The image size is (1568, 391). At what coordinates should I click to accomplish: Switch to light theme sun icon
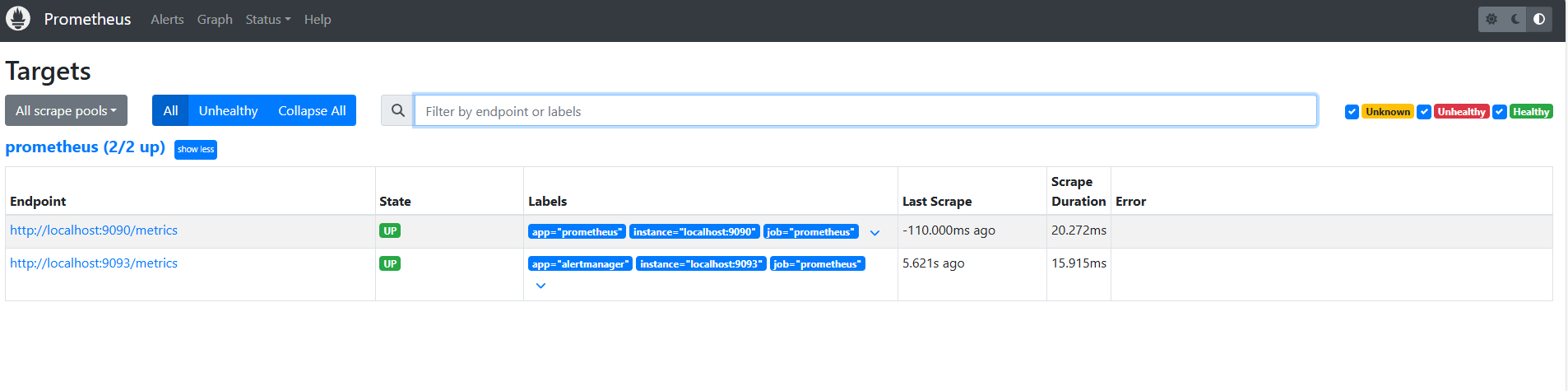click(1491, 19)
